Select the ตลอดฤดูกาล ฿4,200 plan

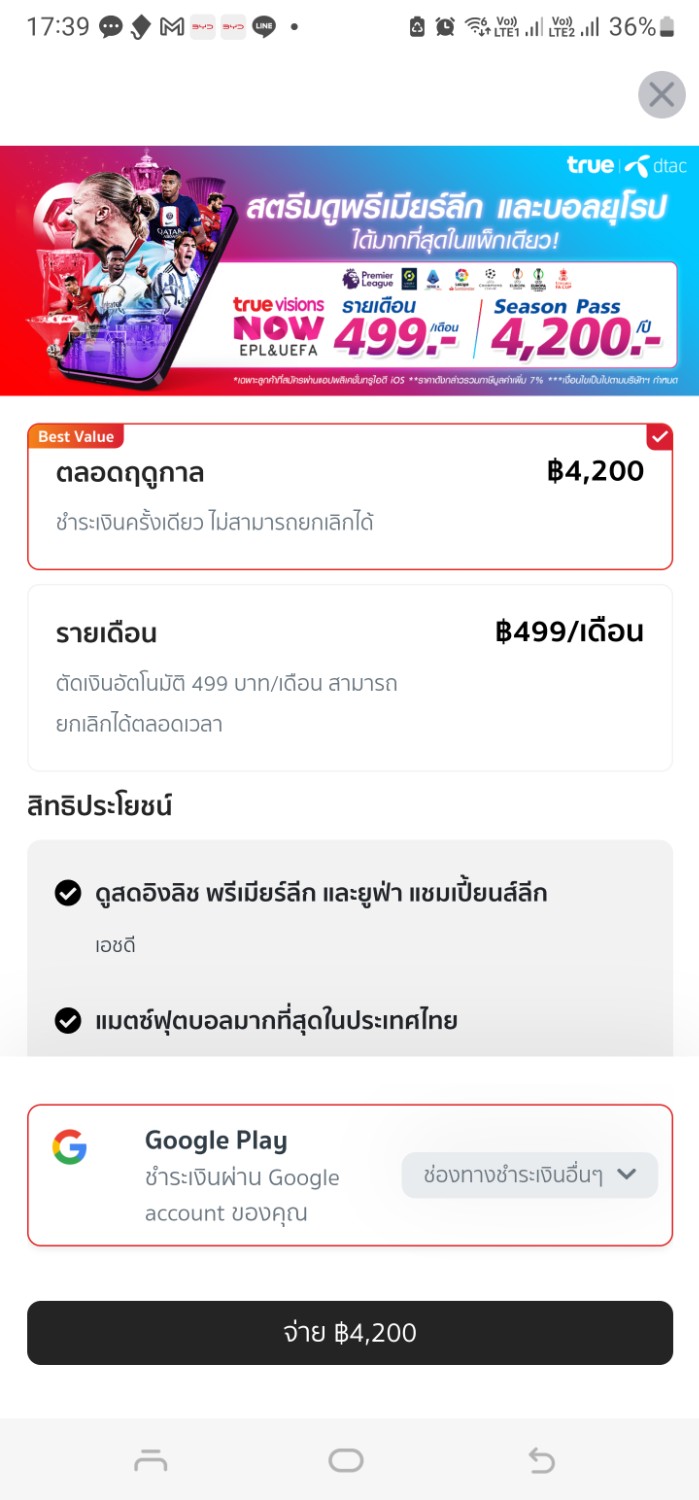350,497
